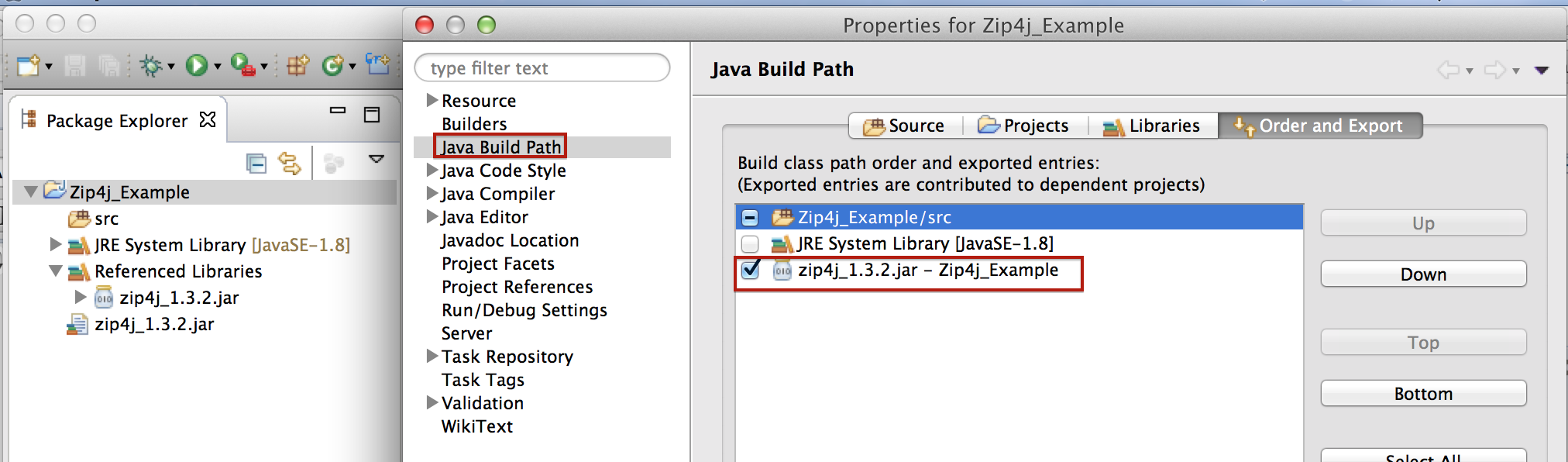
Task: Collapse the Zip4j_Example project node
Action: (31, 191)
